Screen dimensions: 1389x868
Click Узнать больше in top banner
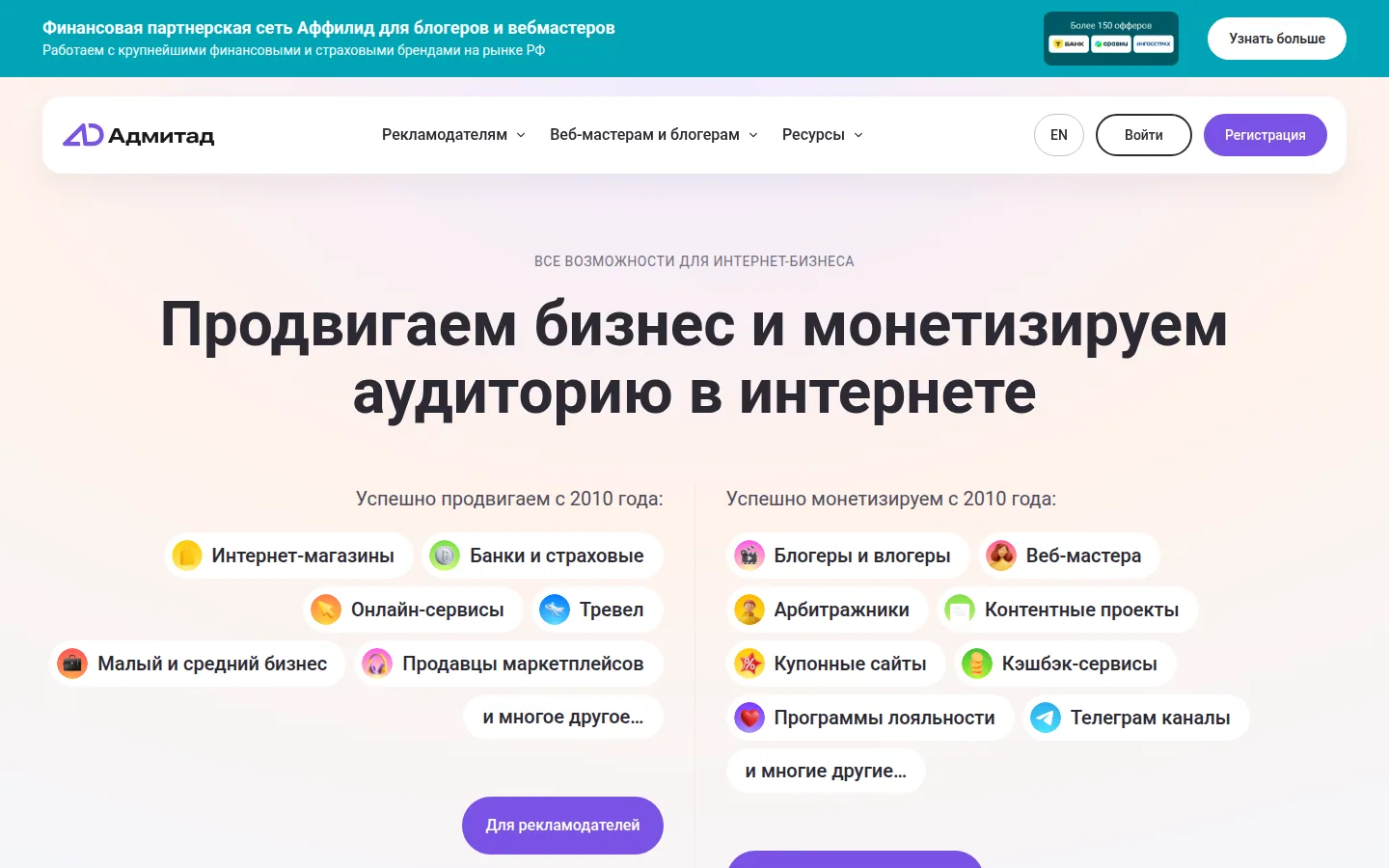(x=1277, y=39)
